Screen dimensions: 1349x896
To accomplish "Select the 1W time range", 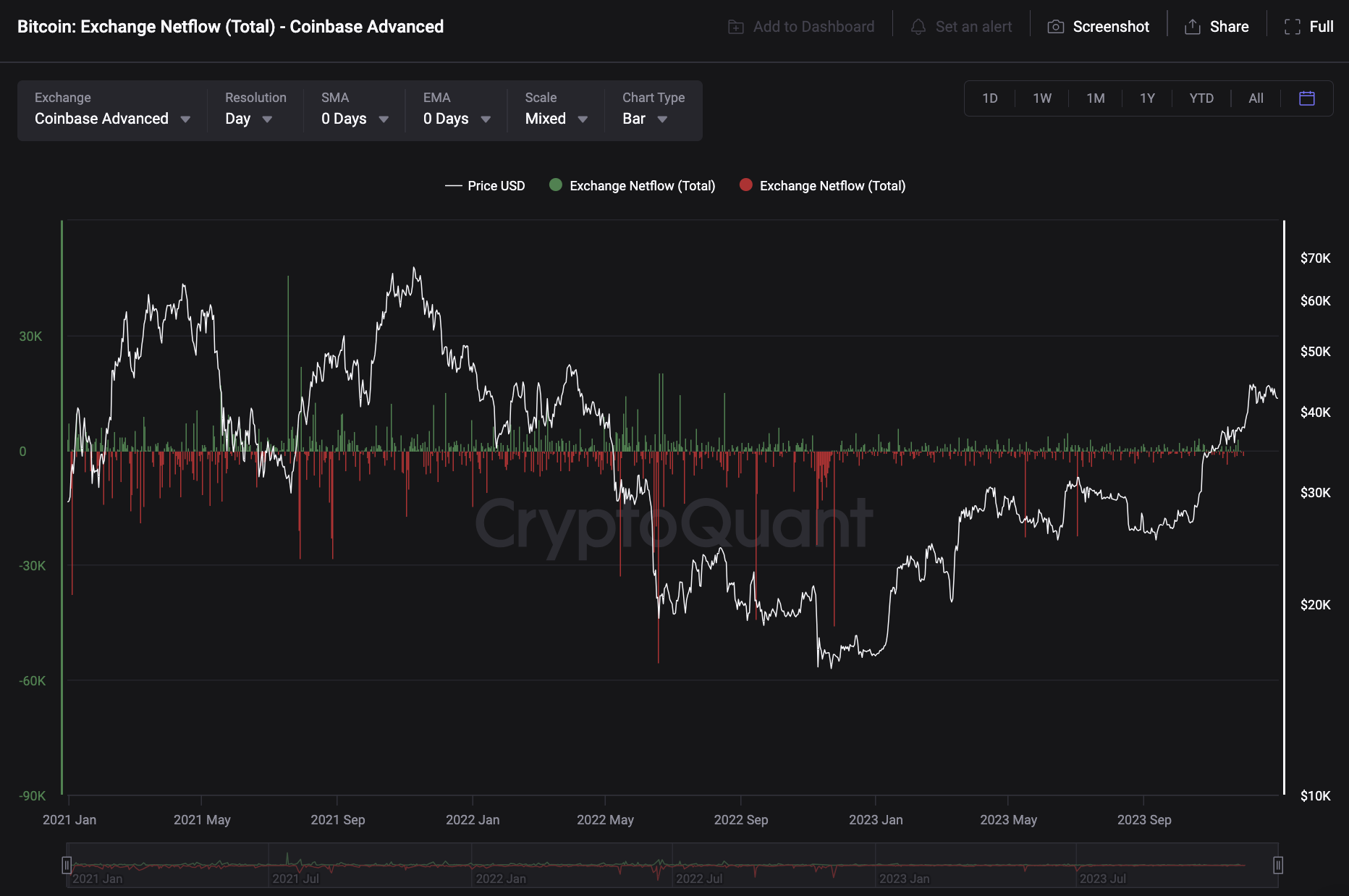I will pyautogui.click(x=1042, y=98).
